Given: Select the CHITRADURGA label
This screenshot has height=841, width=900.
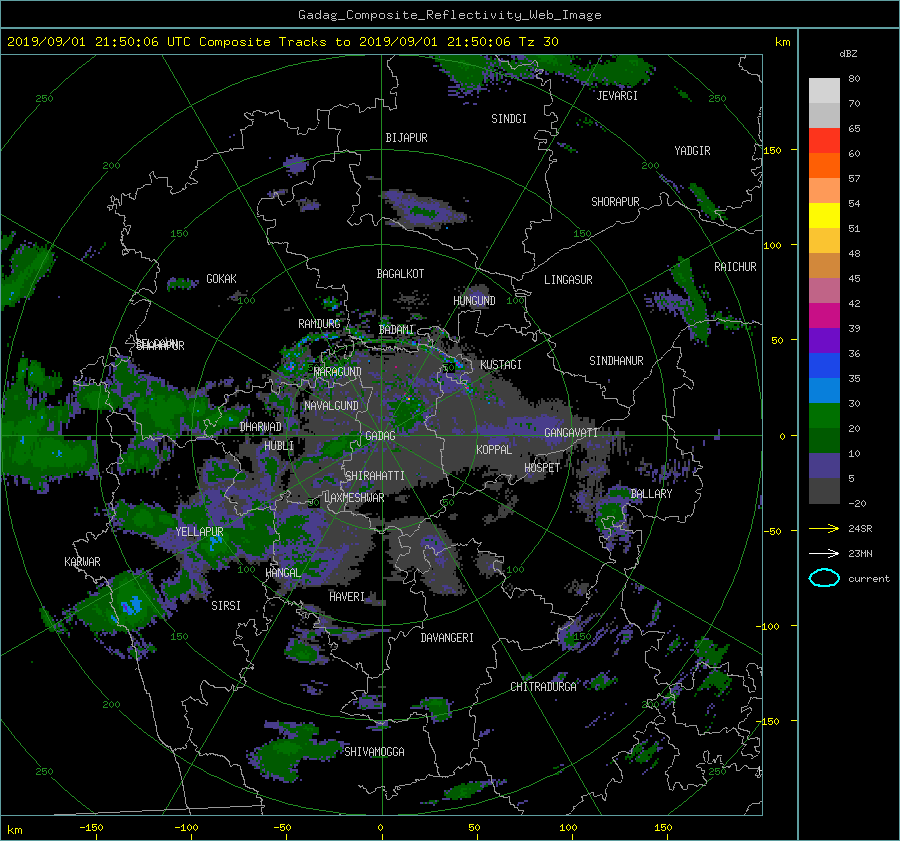Looking at the screenshot, I should click(543, 687).
